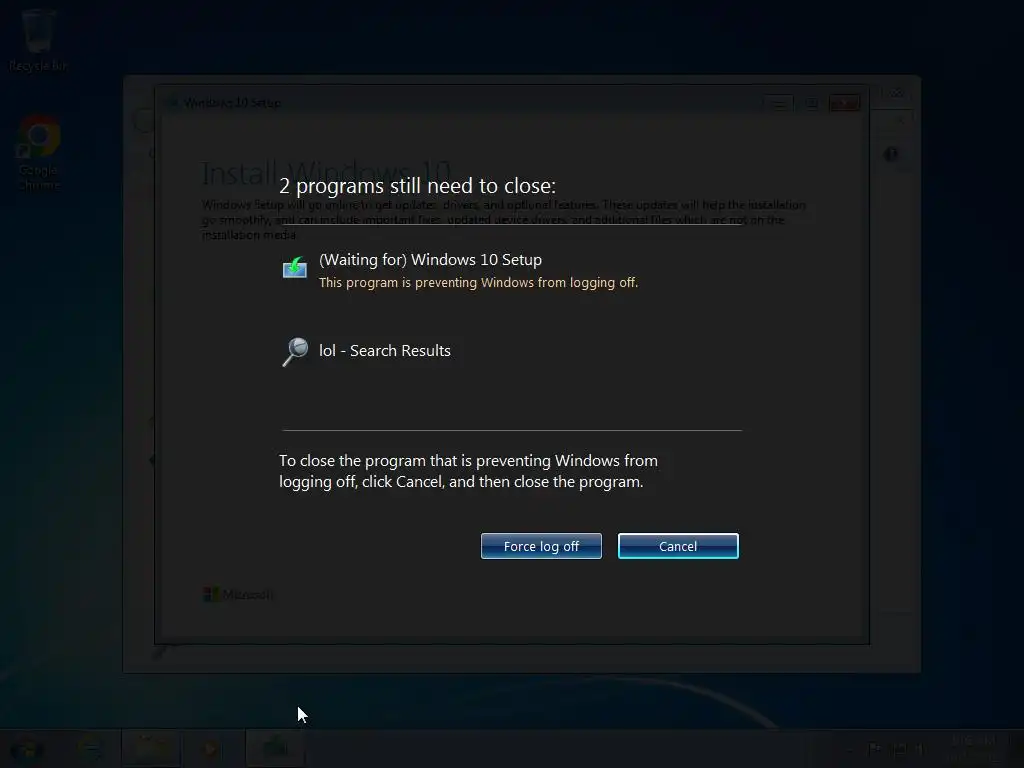Click the Force log off button
The height and width of the screenshot is (768, 1024).
[x=541, y=546]
